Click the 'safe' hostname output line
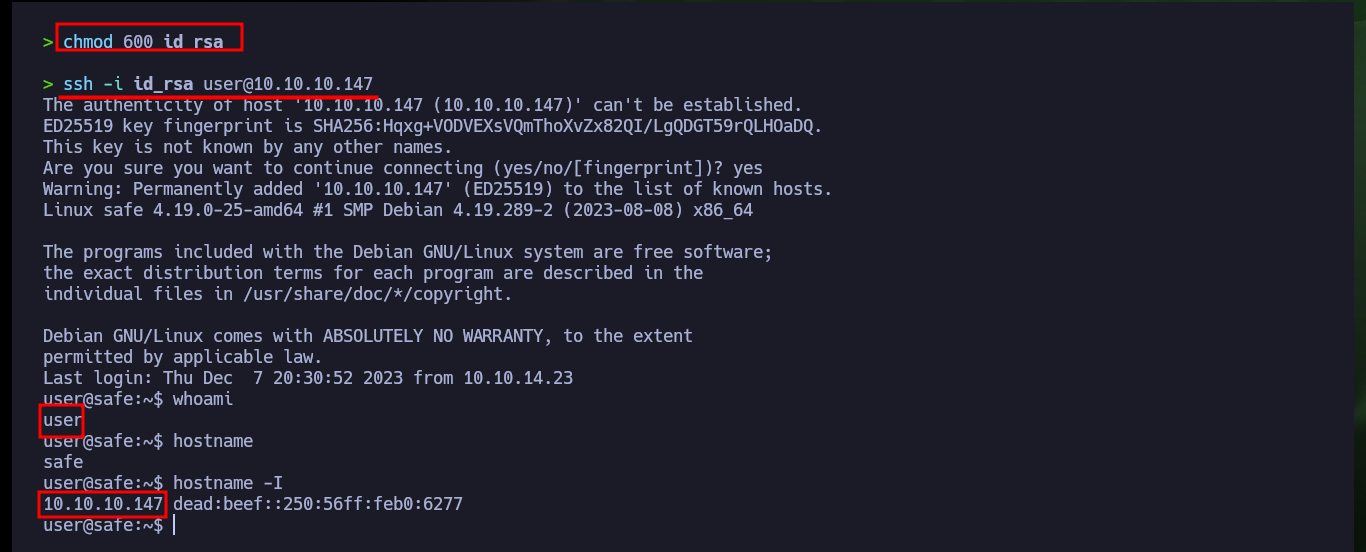Viewport: 1366px width, 552px height. pyautogui.click(x=63, y=462)
